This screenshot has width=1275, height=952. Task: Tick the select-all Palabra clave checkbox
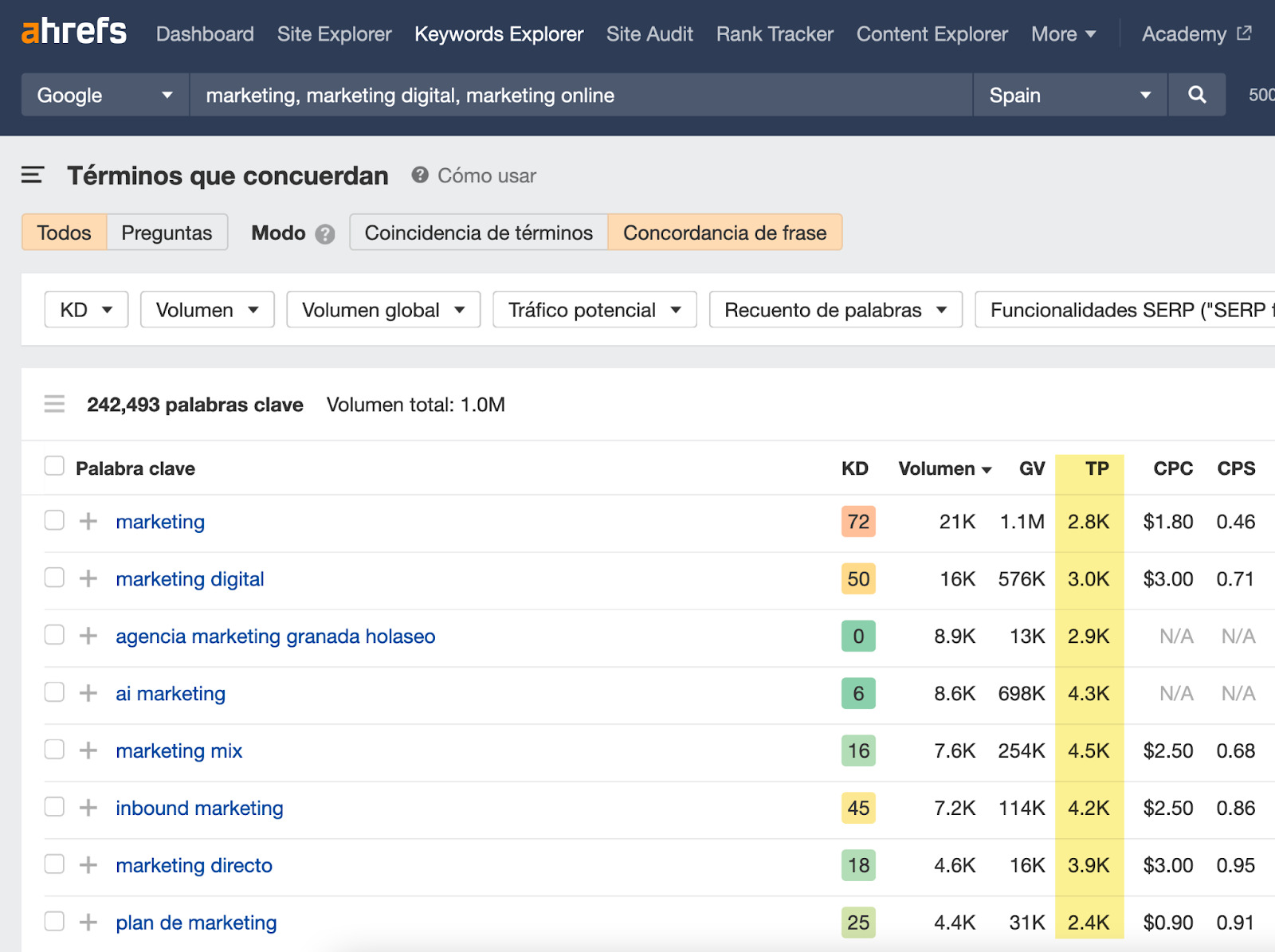pyautogui.click(x=54, y=466)
